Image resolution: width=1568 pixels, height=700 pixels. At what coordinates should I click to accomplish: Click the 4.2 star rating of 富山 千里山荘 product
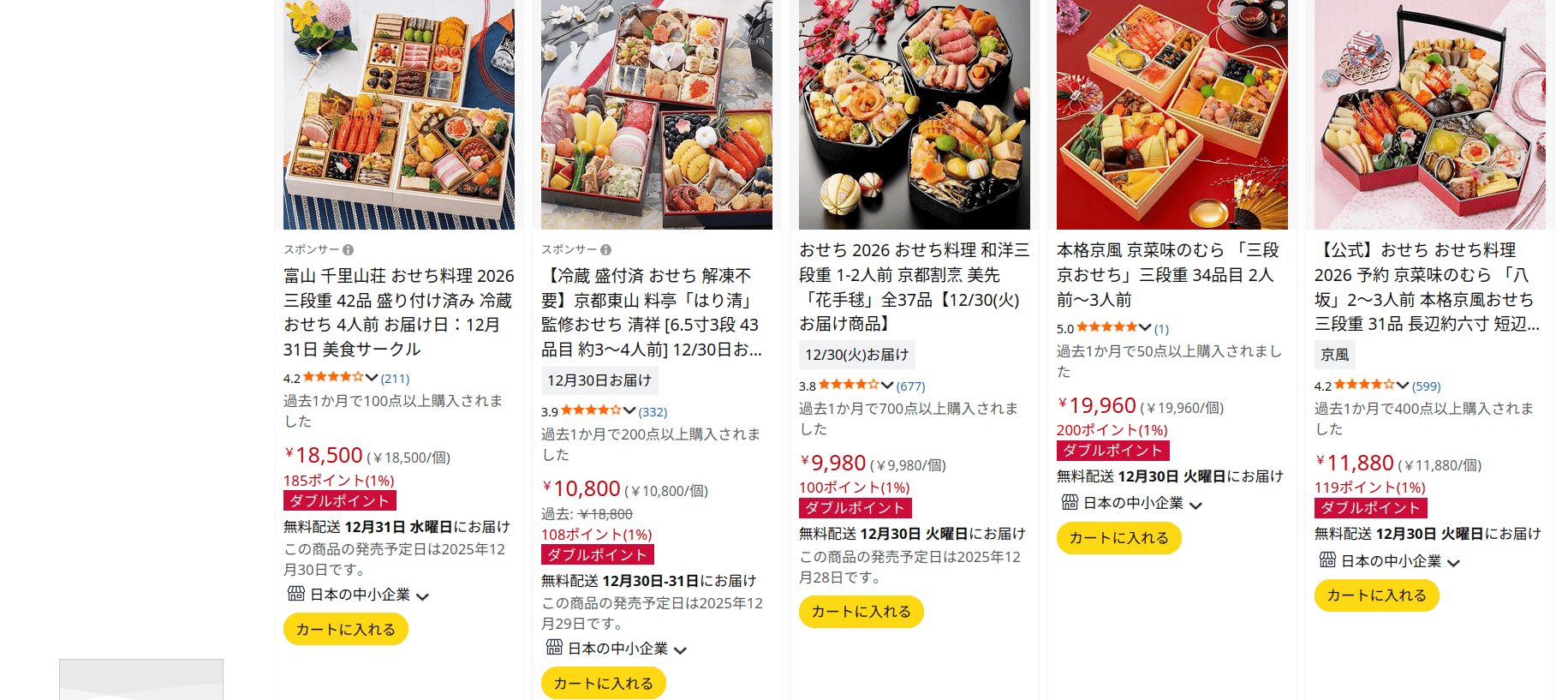click(333, 377)
